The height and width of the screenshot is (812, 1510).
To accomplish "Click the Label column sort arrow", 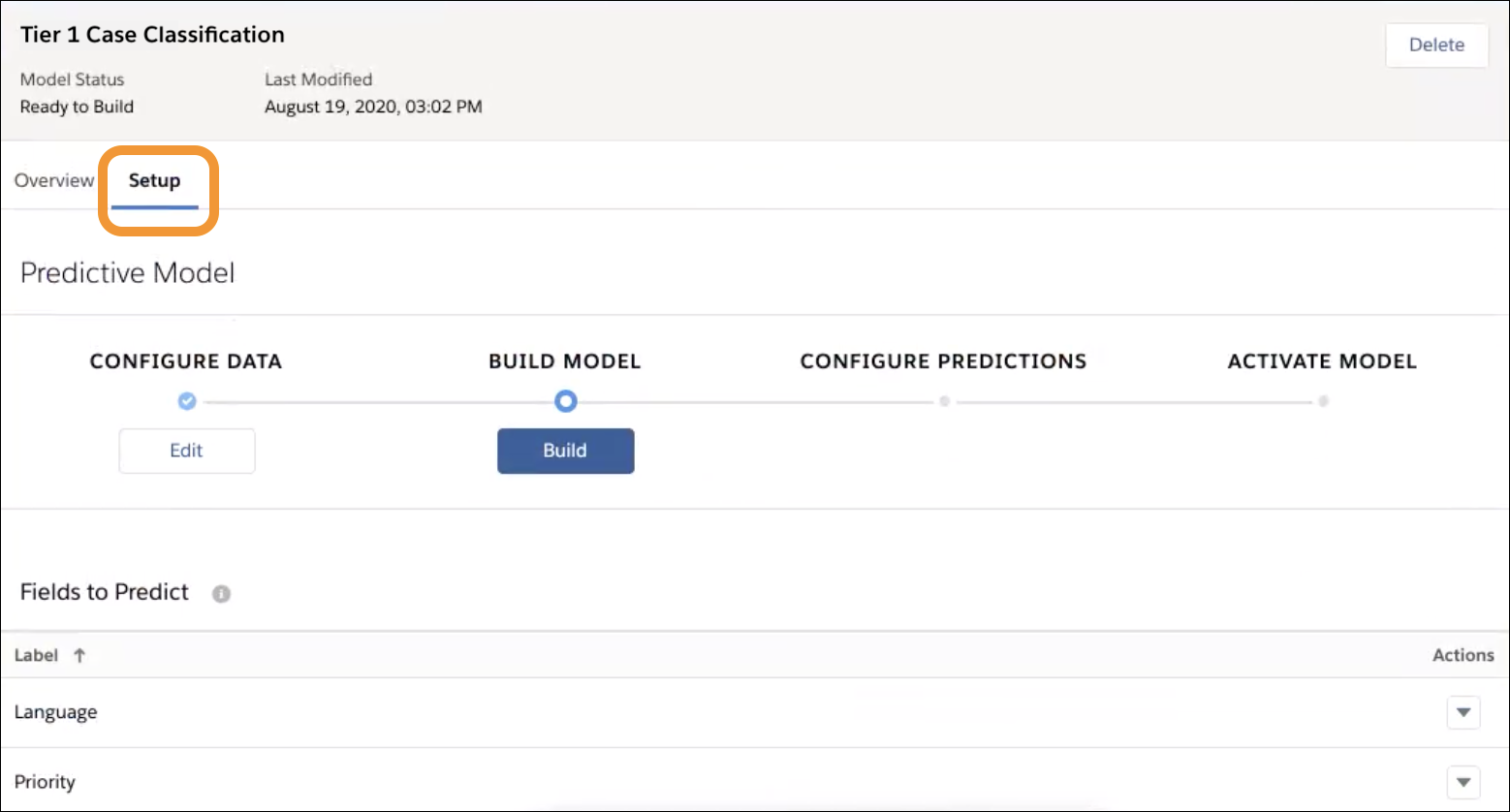I will pyautogui.click(x=80, y=654).
